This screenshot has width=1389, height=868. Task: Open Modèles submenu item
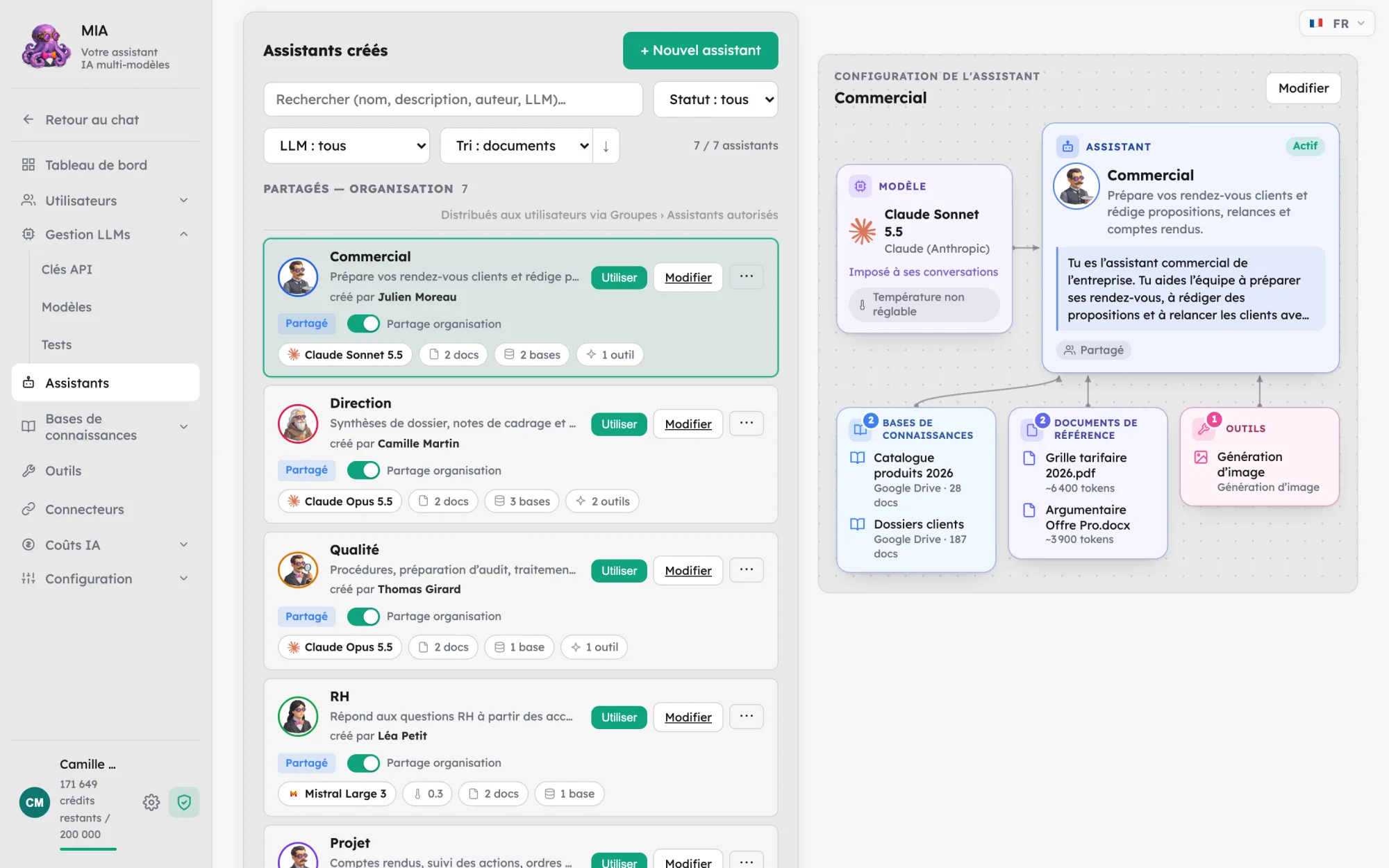67,307
